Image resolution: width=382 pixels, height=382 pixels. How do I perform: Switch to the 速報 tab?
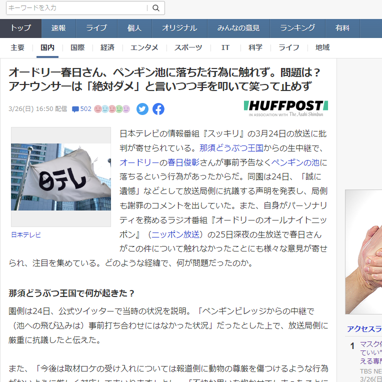pos(59,28)
